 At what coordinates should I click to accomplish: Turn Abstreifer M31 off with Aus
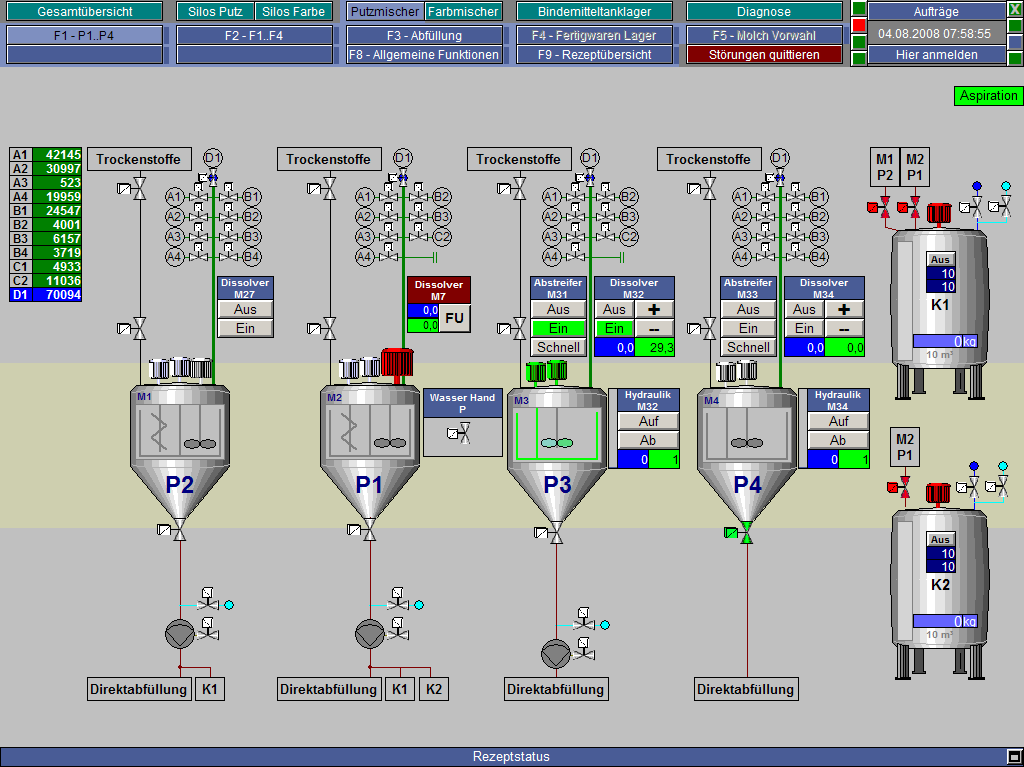558,310
